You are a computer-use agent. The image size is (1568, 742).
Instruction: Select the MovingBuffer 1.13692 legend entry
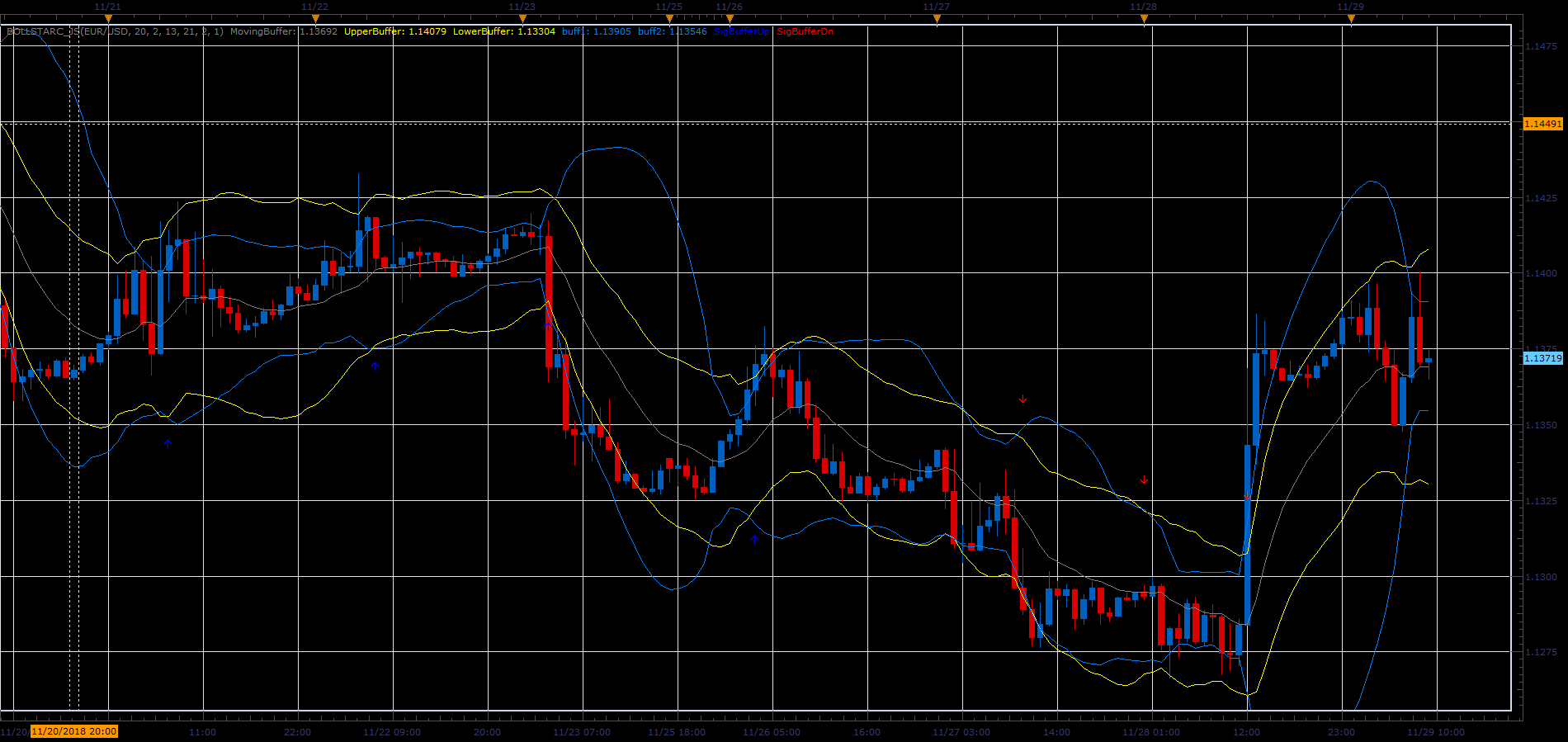pos(284,31)
